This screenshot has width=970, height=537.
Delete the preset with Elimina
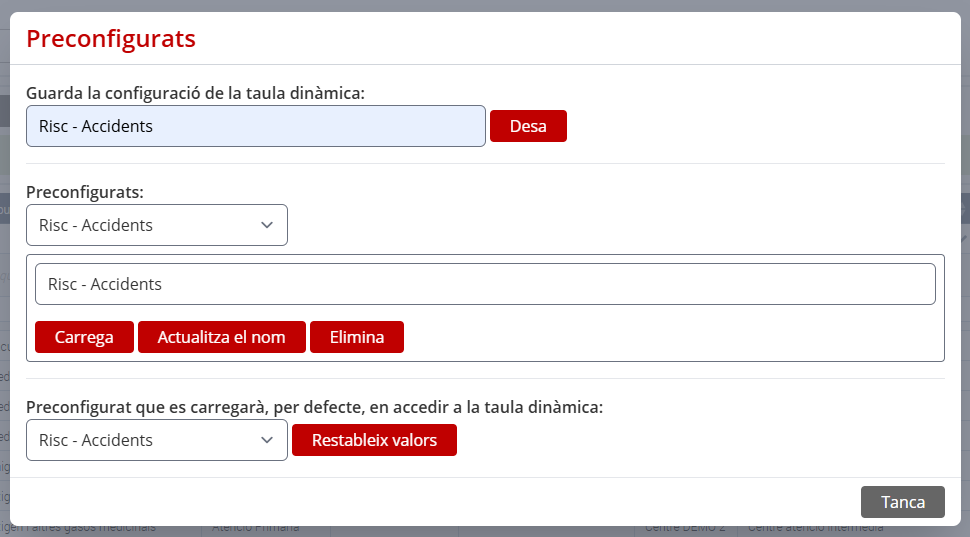point(357,337)
